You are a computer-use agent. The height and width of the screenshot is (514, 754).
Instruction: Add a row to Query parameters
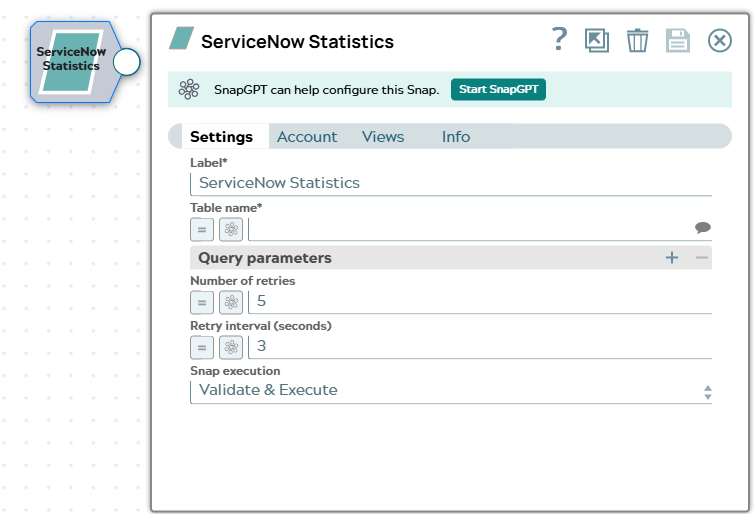pyautogui.click(x=672, y=258)
